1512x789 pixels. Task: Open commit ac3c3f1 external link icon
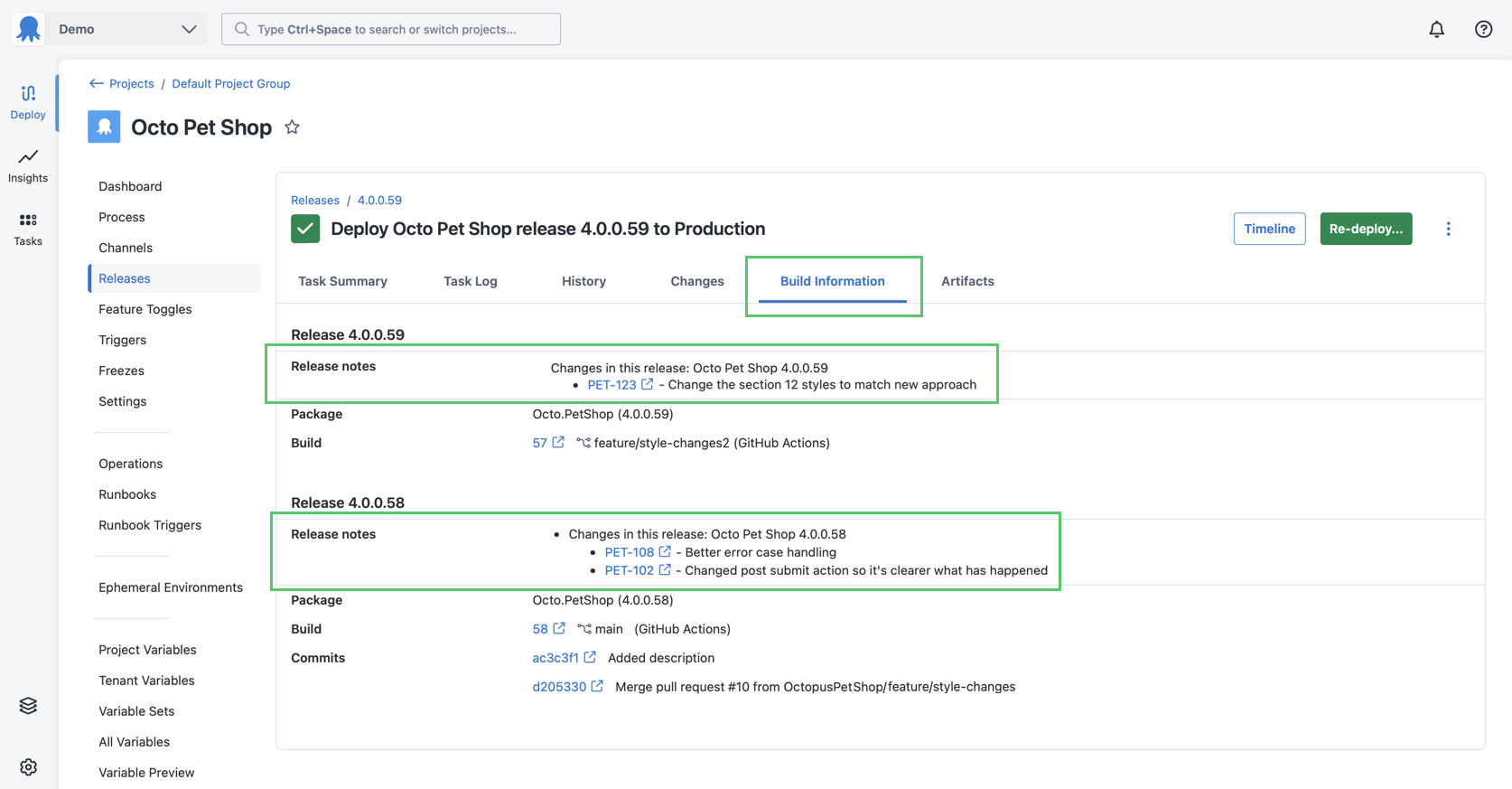coord(590,657)
